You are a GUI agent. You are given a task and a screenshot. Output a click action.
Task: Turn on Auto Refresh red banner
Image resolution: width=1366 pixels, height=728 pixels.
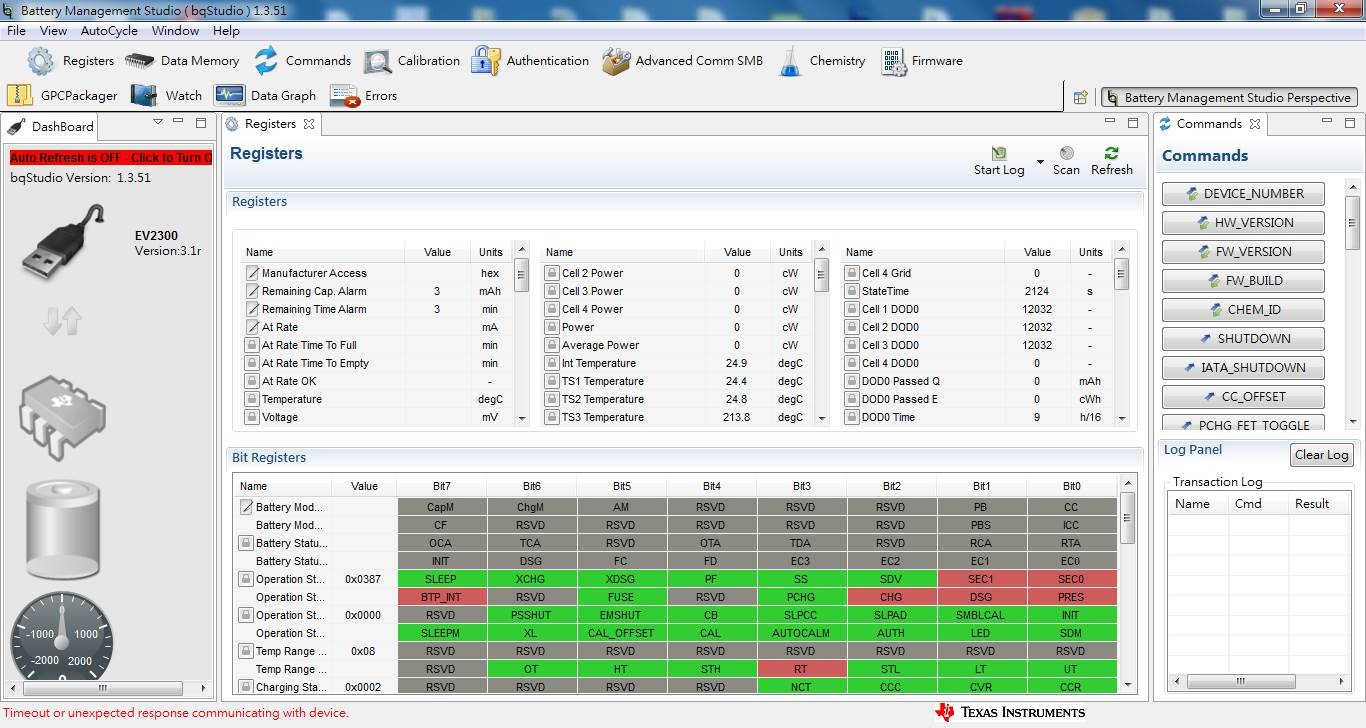[x=111, y=158]
